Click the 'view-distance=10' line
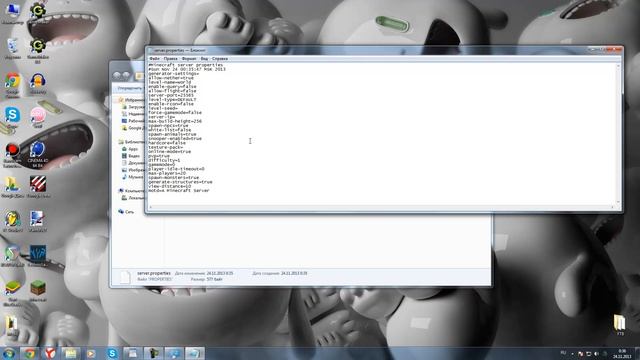 (169, 186)
